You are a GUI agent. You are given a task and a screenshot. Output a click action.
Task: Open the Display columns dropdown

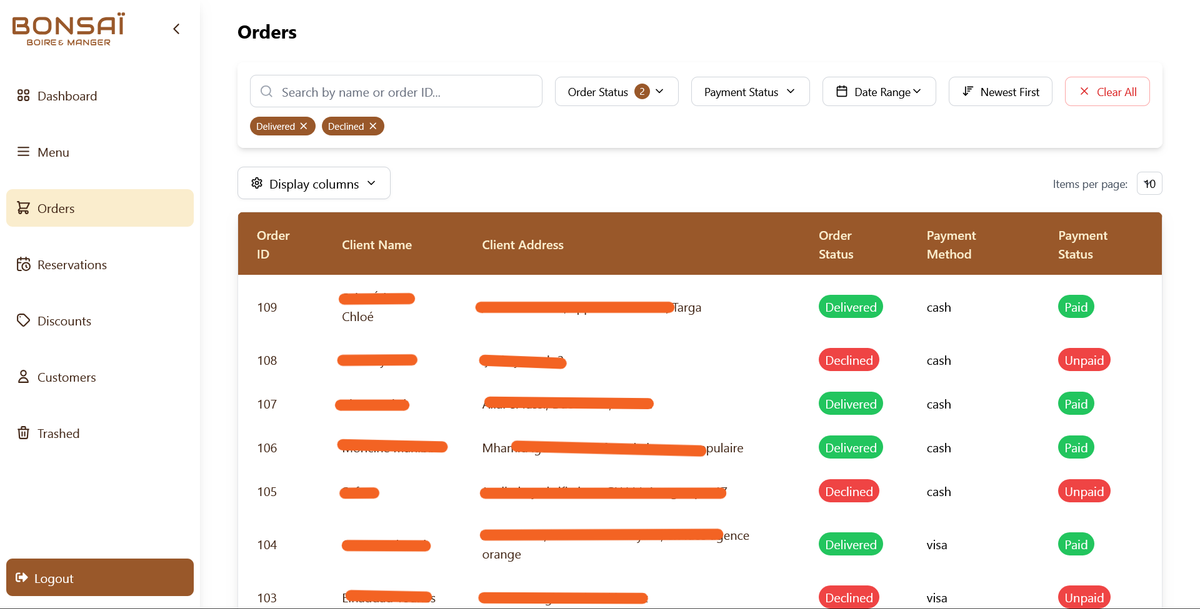tap(314, 183)
